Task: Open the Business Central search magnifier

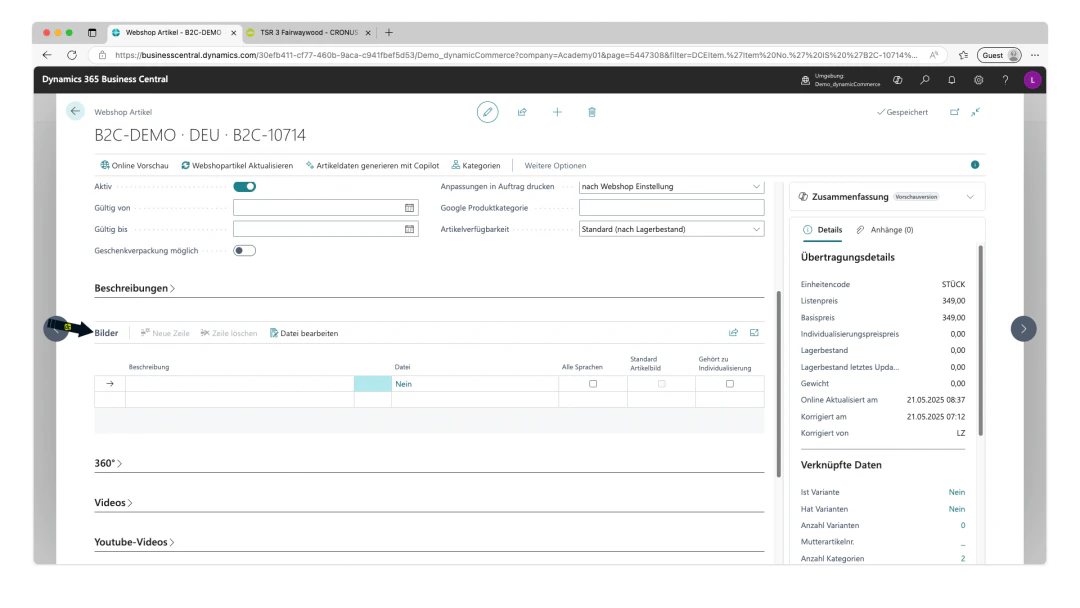Action: click(924, 80)
